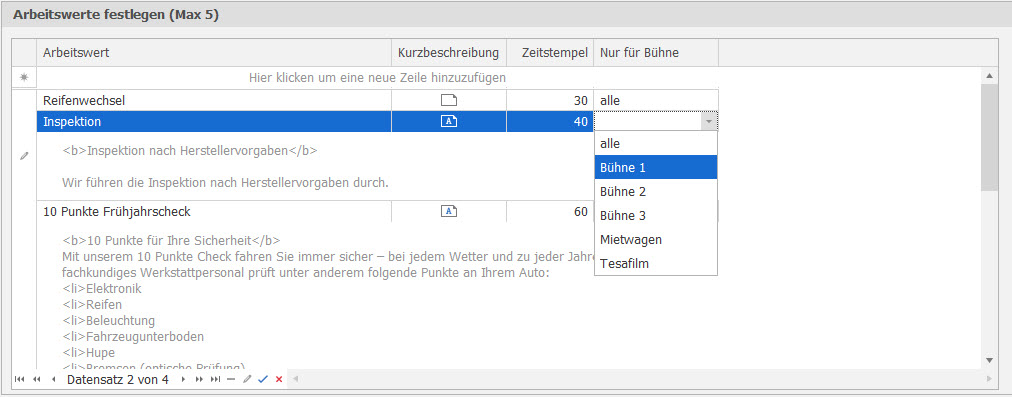
Task: Click '<li>Beleuchtung' preview line
Action: pyautogui.click(x=108, y=321)
